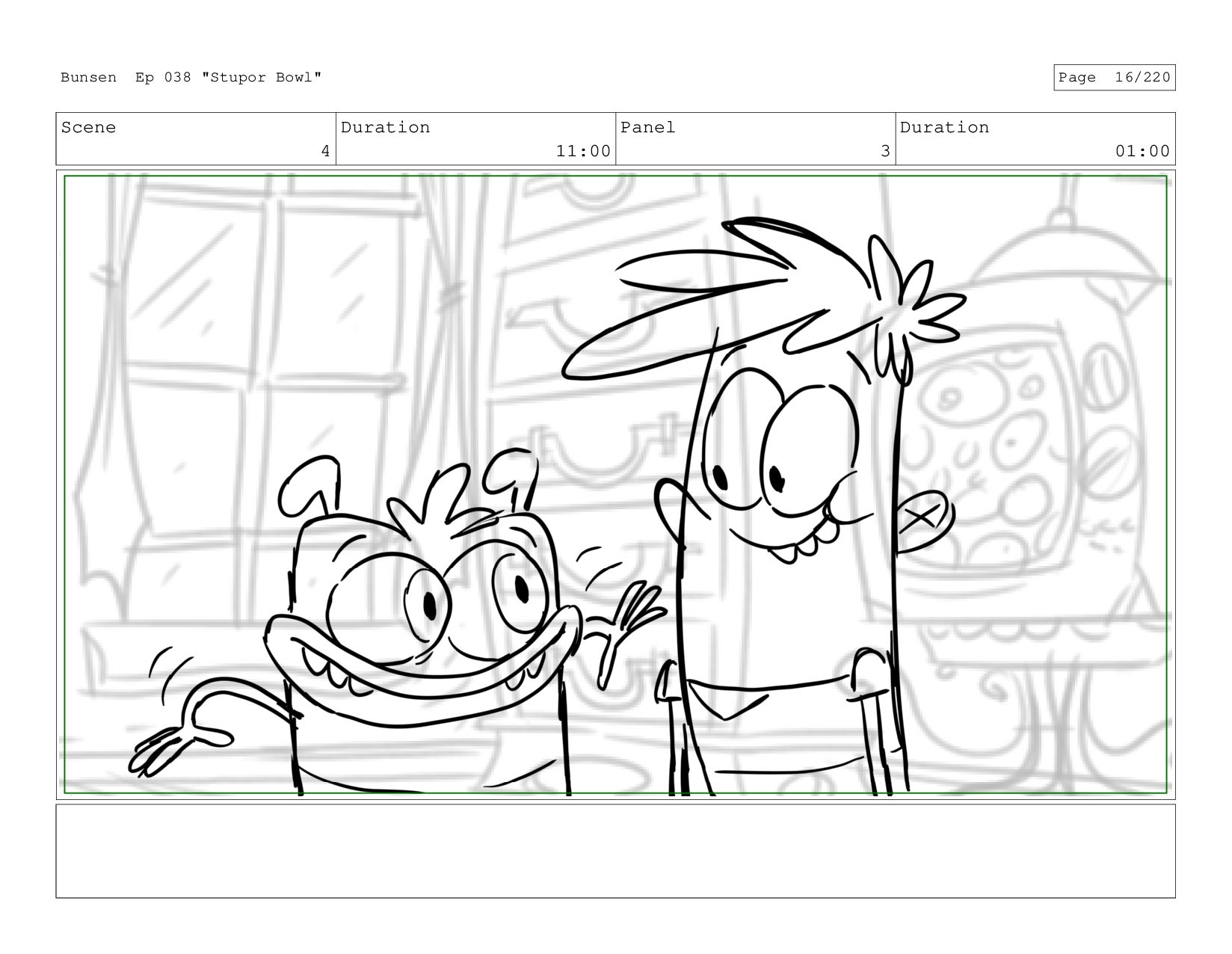Click the scene number value '4'
1232x954 pixels.
(x=325, y=151)
